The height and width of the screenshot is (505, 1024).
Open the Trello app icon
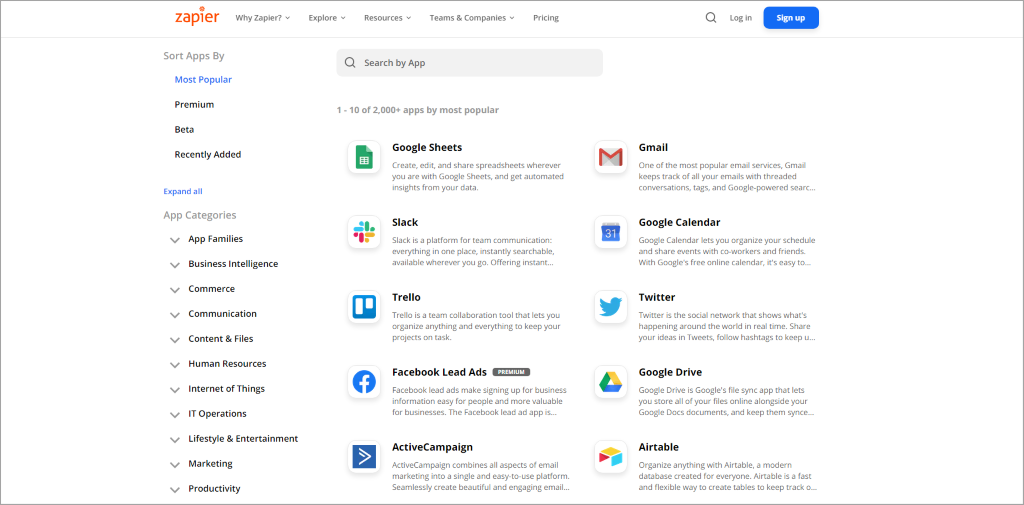click(364, 307)
